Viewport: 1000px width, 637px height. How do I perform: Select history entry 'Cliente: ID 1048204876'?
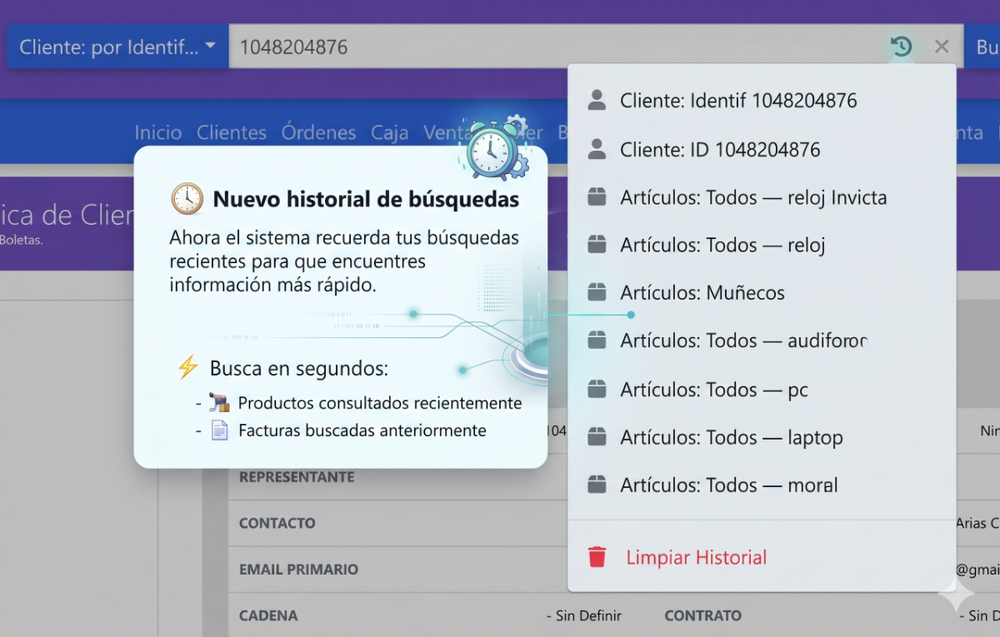pyautogui.click(x=762, y=149)
